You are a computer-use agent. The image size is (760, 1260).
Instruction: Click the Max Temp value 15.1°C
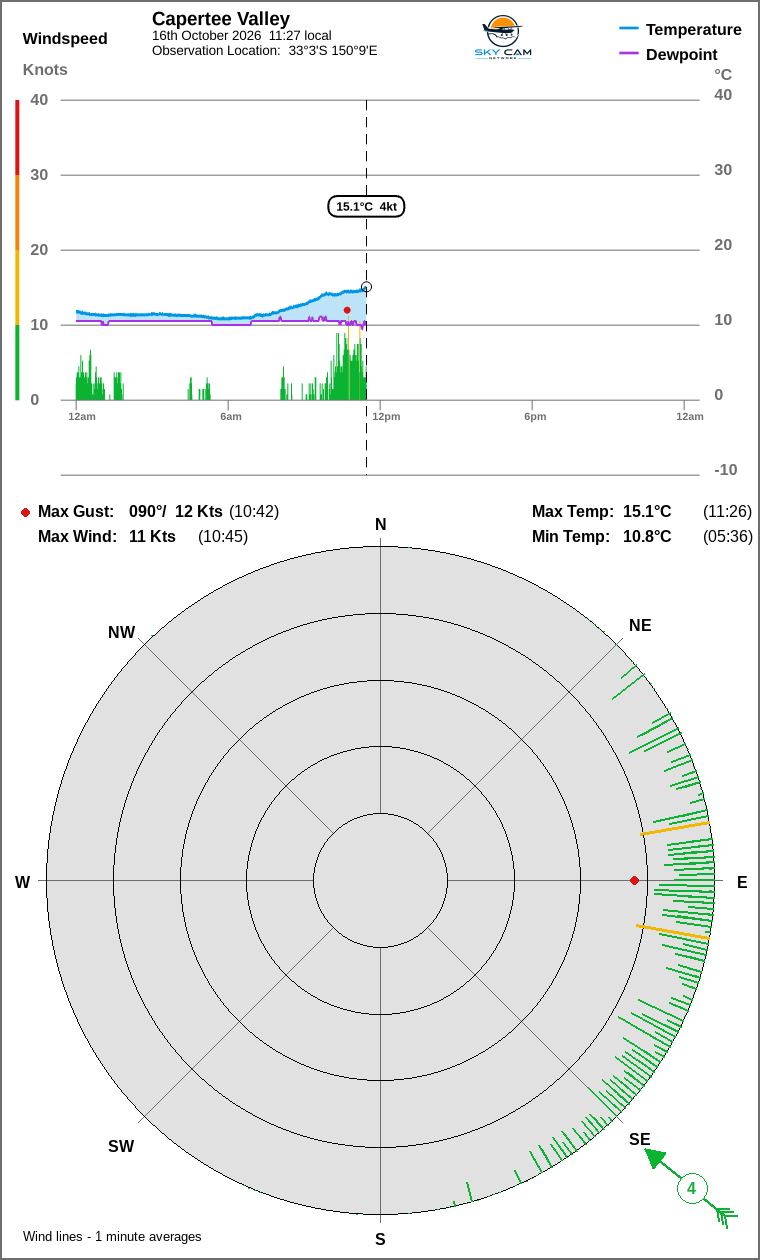coord(647,512)
